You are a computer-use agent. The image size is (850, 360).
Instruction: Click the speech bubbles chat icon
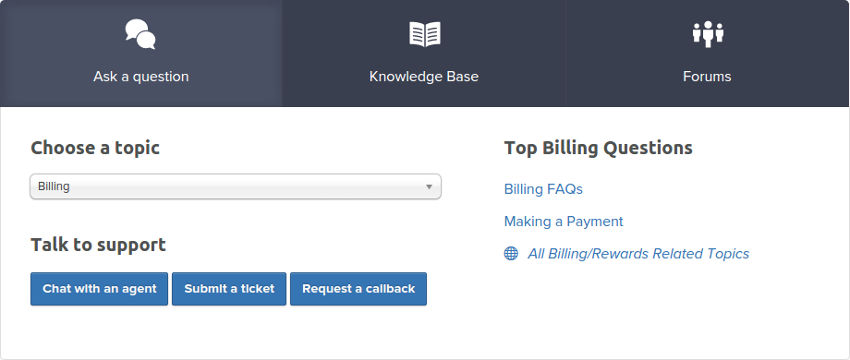click(x=140, y=34)
